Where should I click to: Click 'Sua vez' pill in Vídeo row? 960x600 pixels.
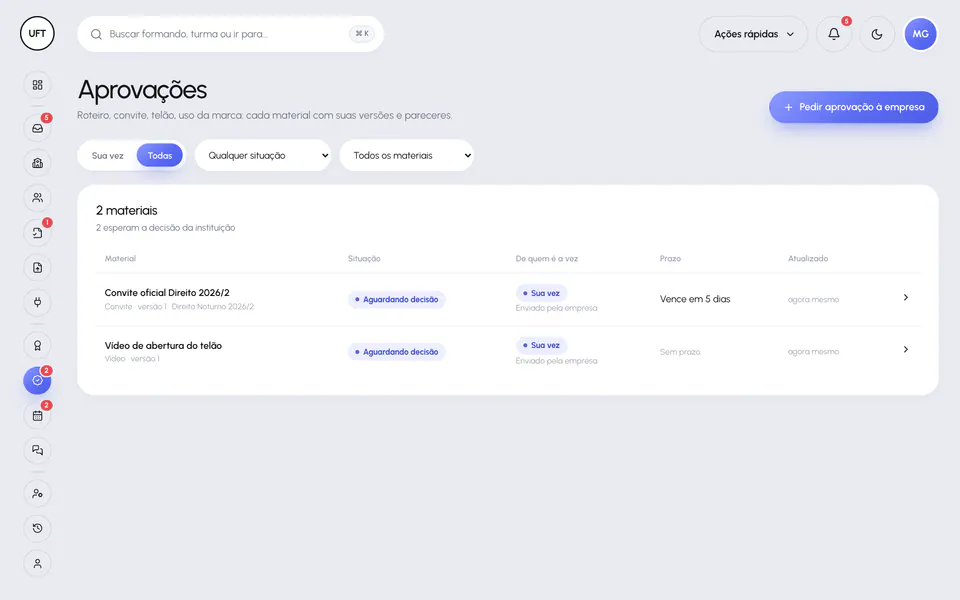click(541, 345)
